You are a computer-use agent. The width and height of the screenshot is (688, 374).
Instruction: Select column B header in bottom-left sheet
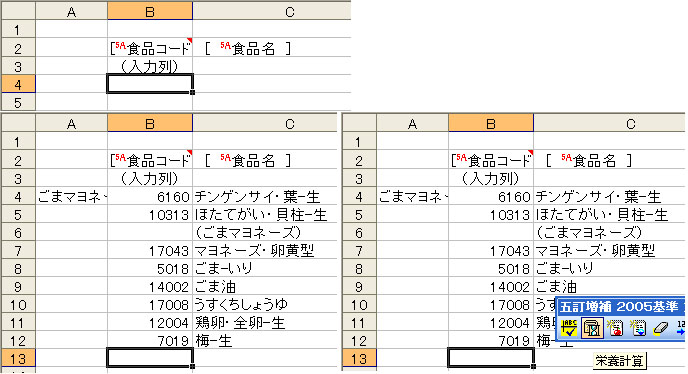(150, 123)
